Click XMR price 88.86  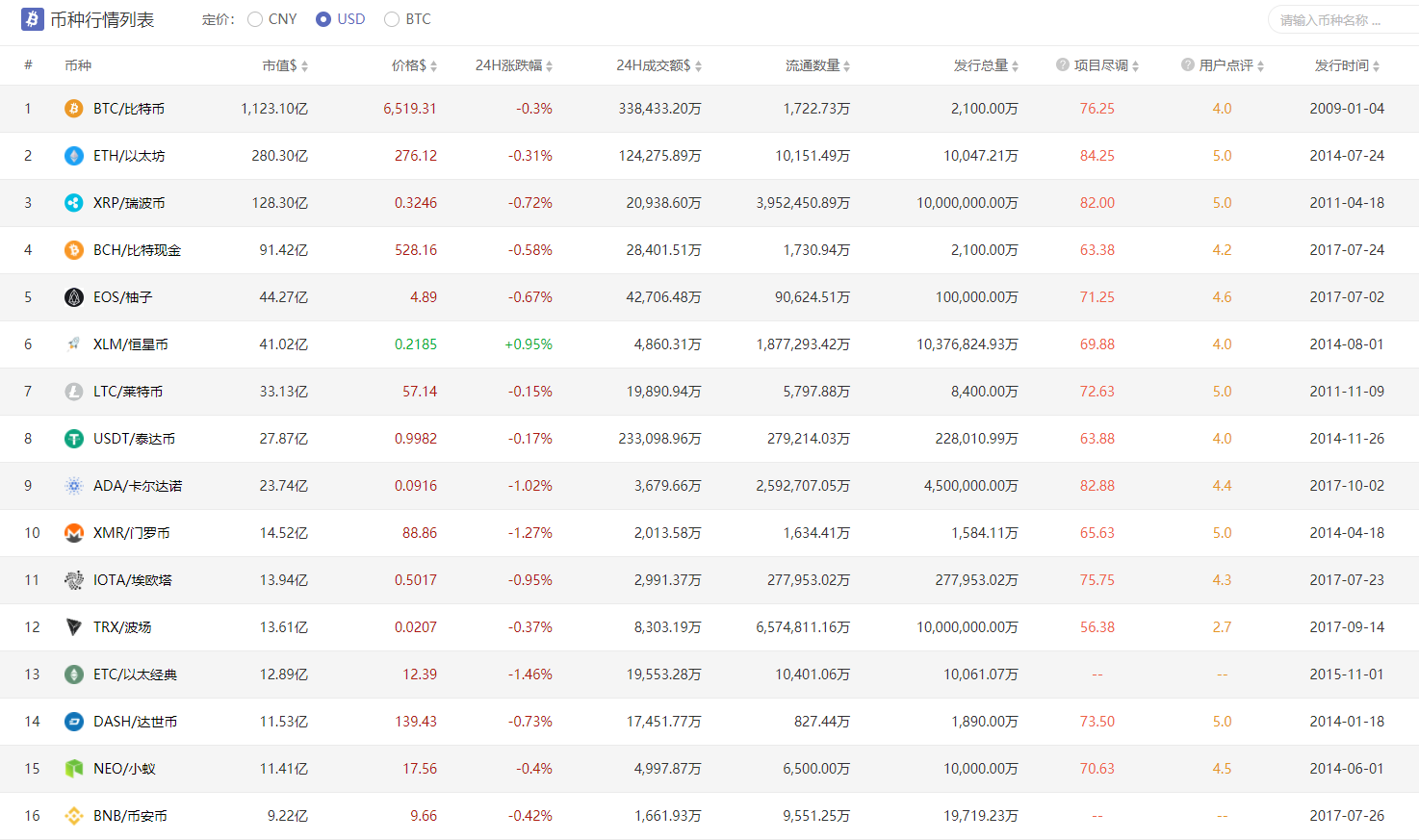tap(420, 533)
